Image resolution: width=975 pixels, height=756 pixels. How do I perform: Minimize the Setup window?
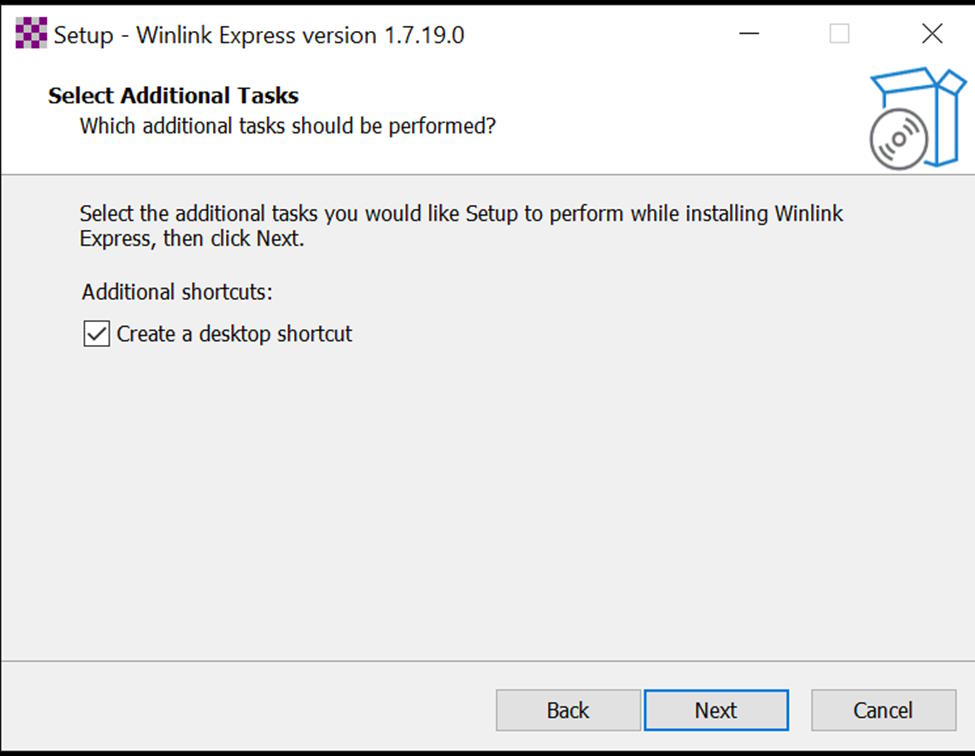[x=749, y=34]
